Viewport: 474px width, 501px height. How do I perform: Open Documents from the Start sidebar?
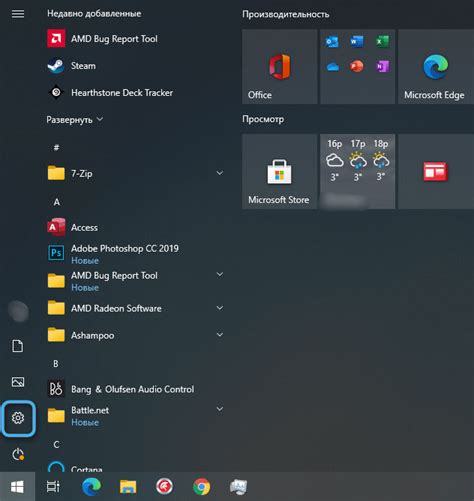[18, 346]
